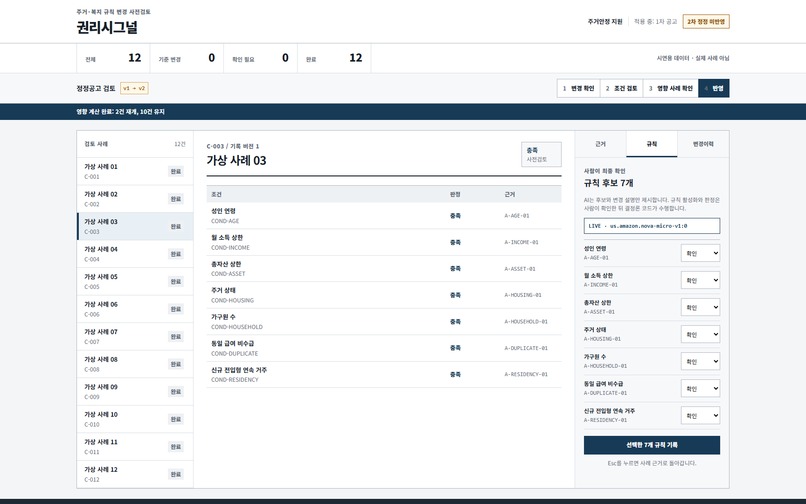Go to step 3 영향 사례 확인

tap(670, 88)
